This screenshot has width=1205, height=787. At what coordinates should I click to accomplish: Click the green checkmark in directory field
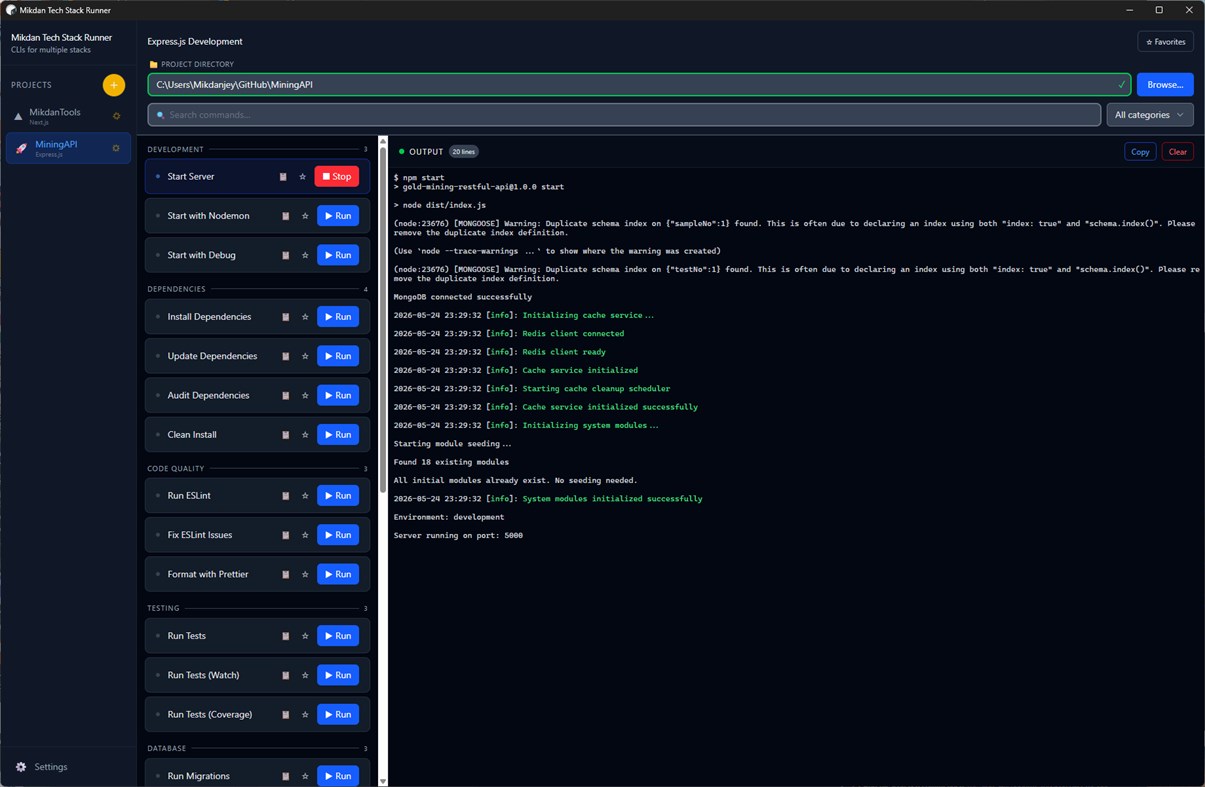pyautogui.click(x=1121, y=85)
